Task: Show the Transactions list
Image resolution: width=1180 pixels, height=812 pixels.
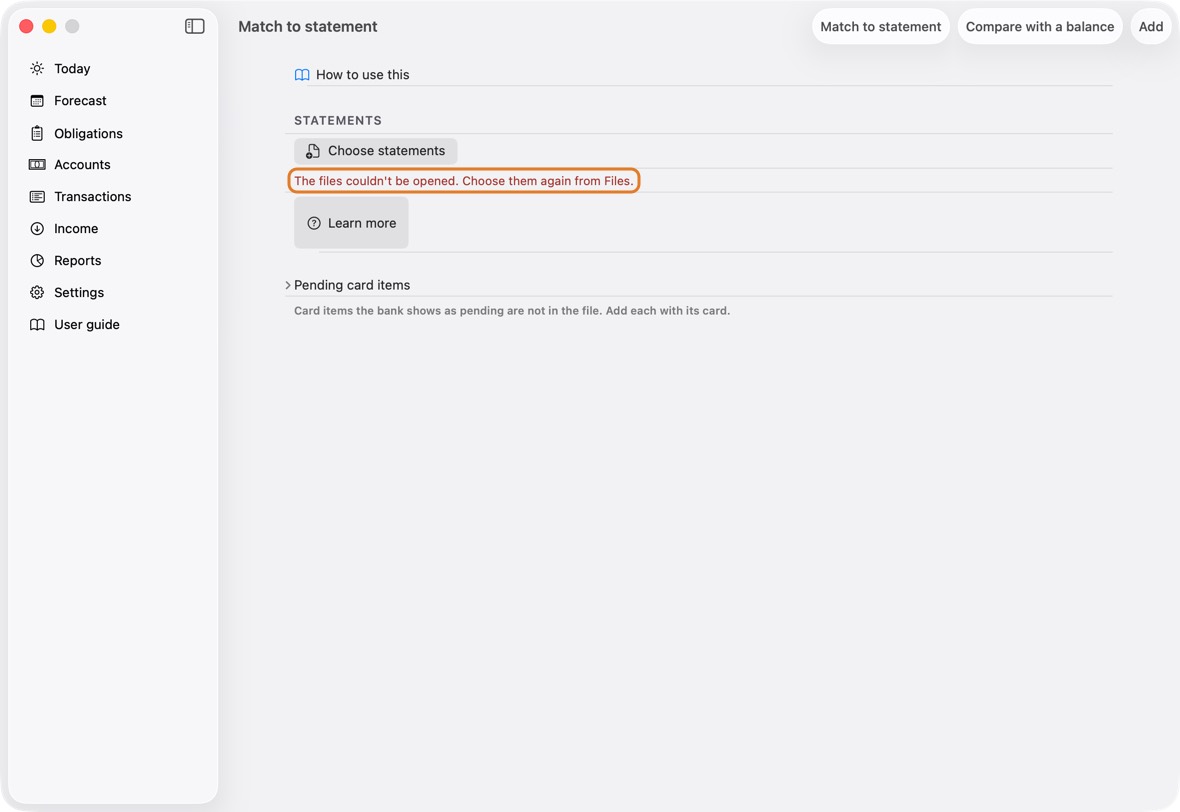Action: pyautogui.click(x=93, y=196)
